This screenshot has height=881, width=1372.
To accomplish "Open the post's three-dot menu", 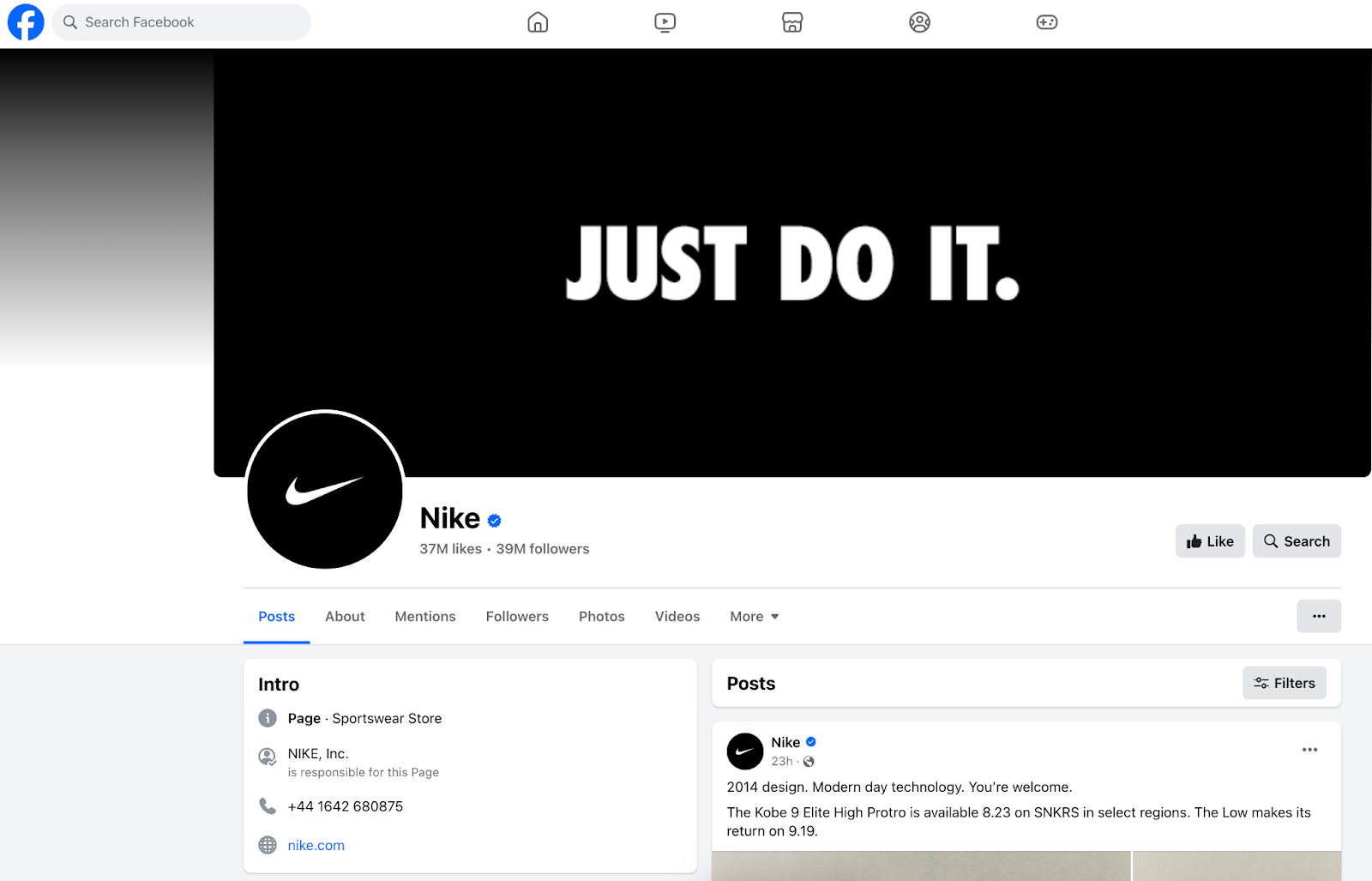I will (1309, 749).
